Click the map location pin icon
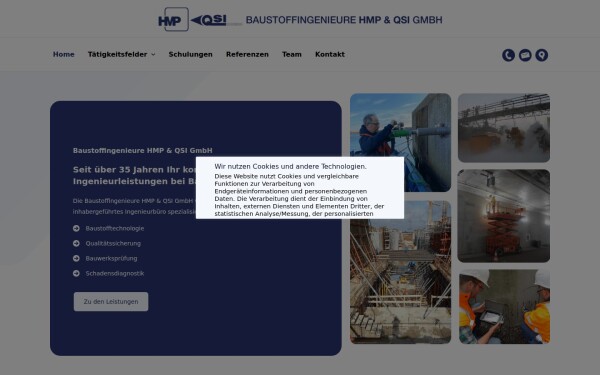This screenshot has width=600, height=375. point(541,55)
